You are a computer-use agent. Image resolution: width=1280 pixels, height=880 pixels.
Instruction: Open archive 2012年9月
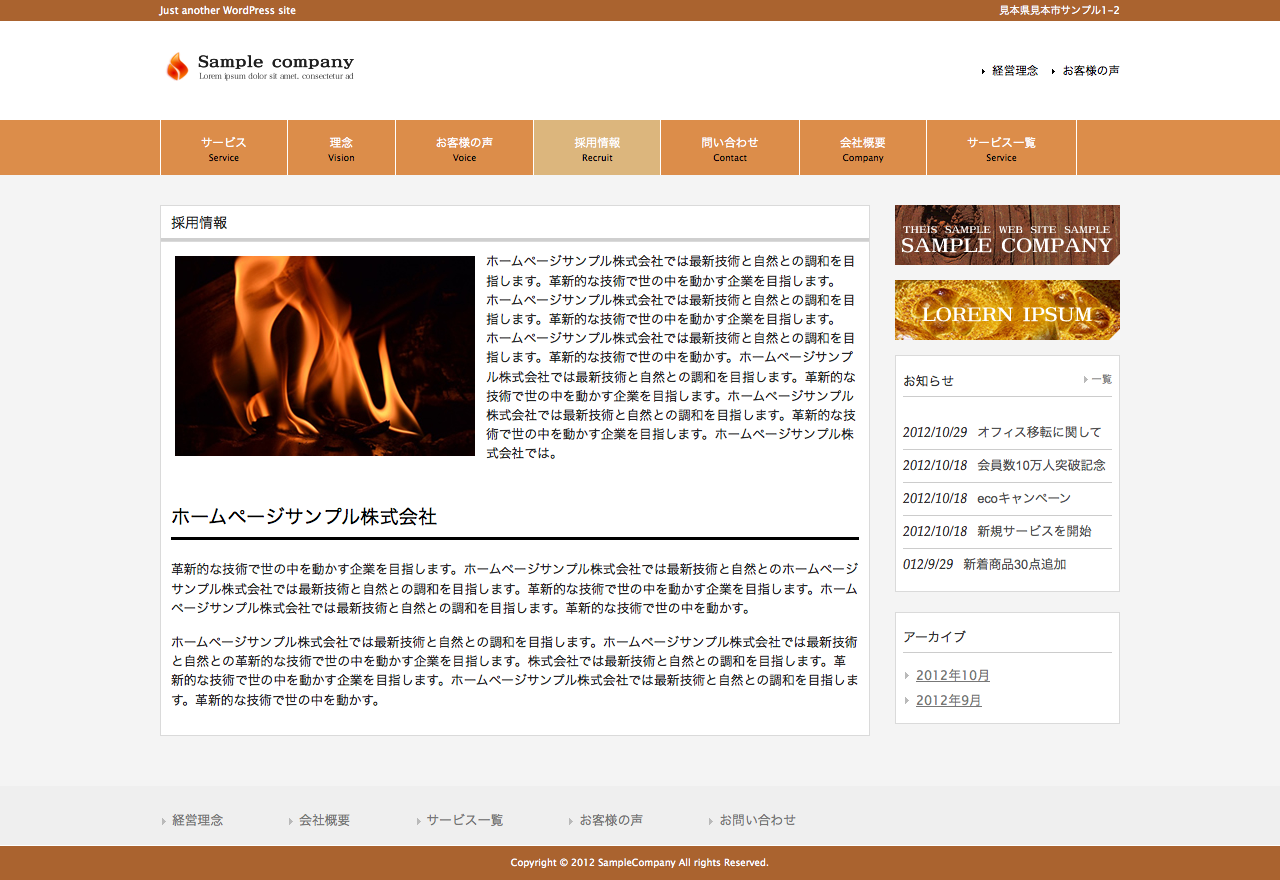(949, 700)
